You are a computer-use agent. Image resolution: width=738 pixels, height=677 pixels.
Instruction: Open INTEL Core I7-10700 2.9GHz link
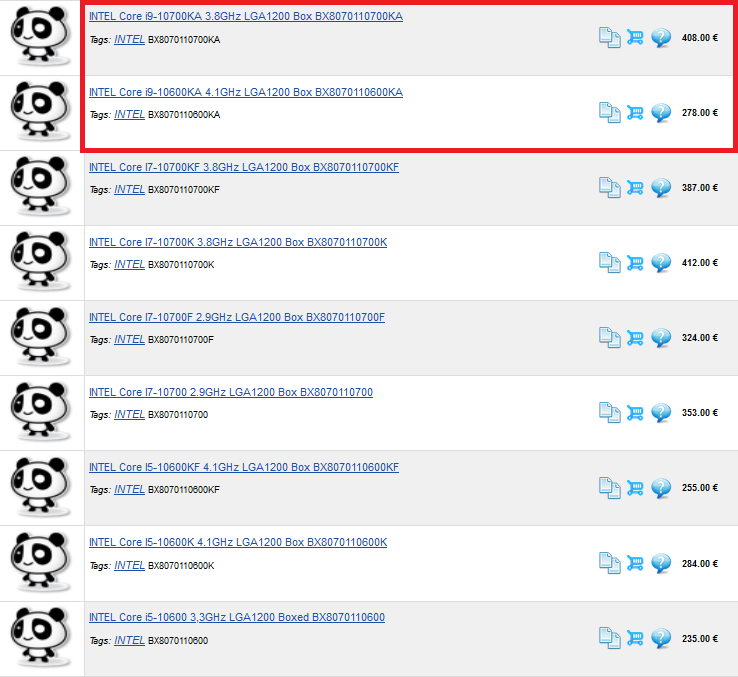pos(231,392)
